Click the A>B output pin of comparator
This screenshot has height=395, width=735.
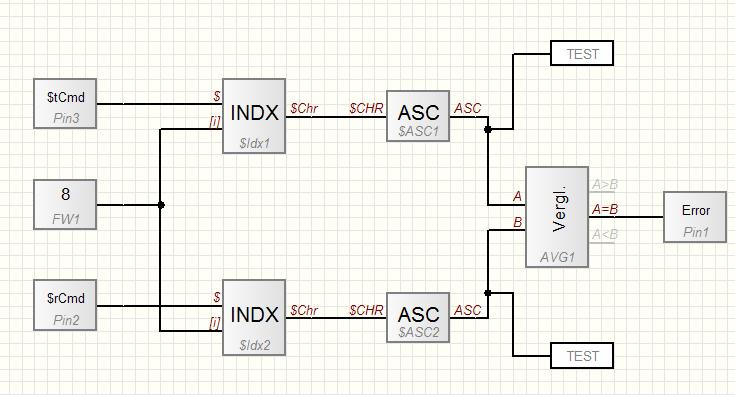pos(605,185)
